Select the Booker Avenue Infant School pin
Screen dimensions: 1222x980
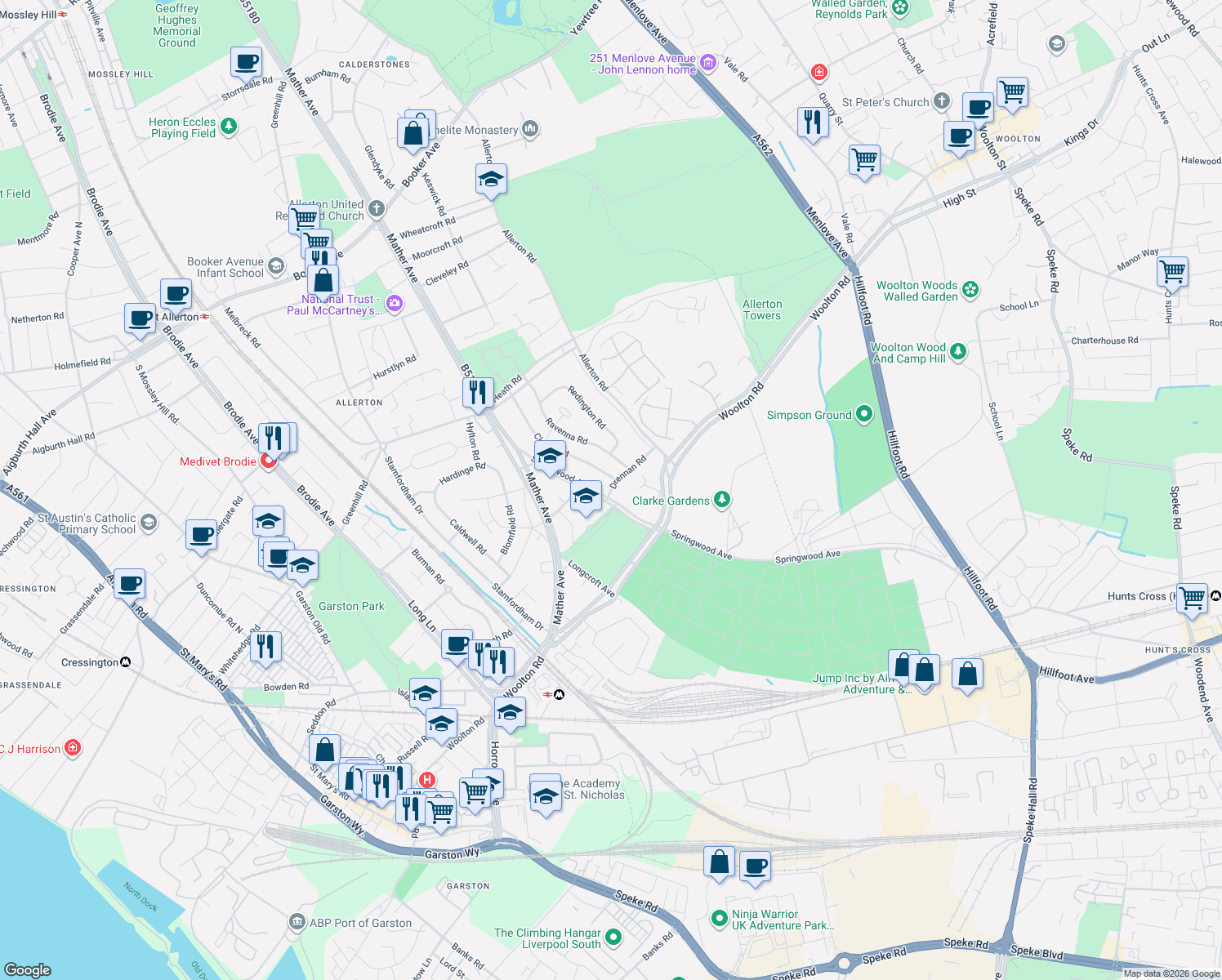pos(276,266)
